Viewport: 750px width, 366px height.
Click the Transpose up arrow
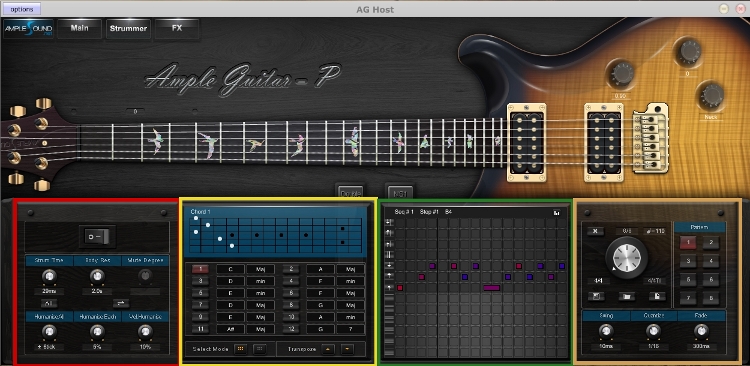pyautogui.click(x=328, y=349)
